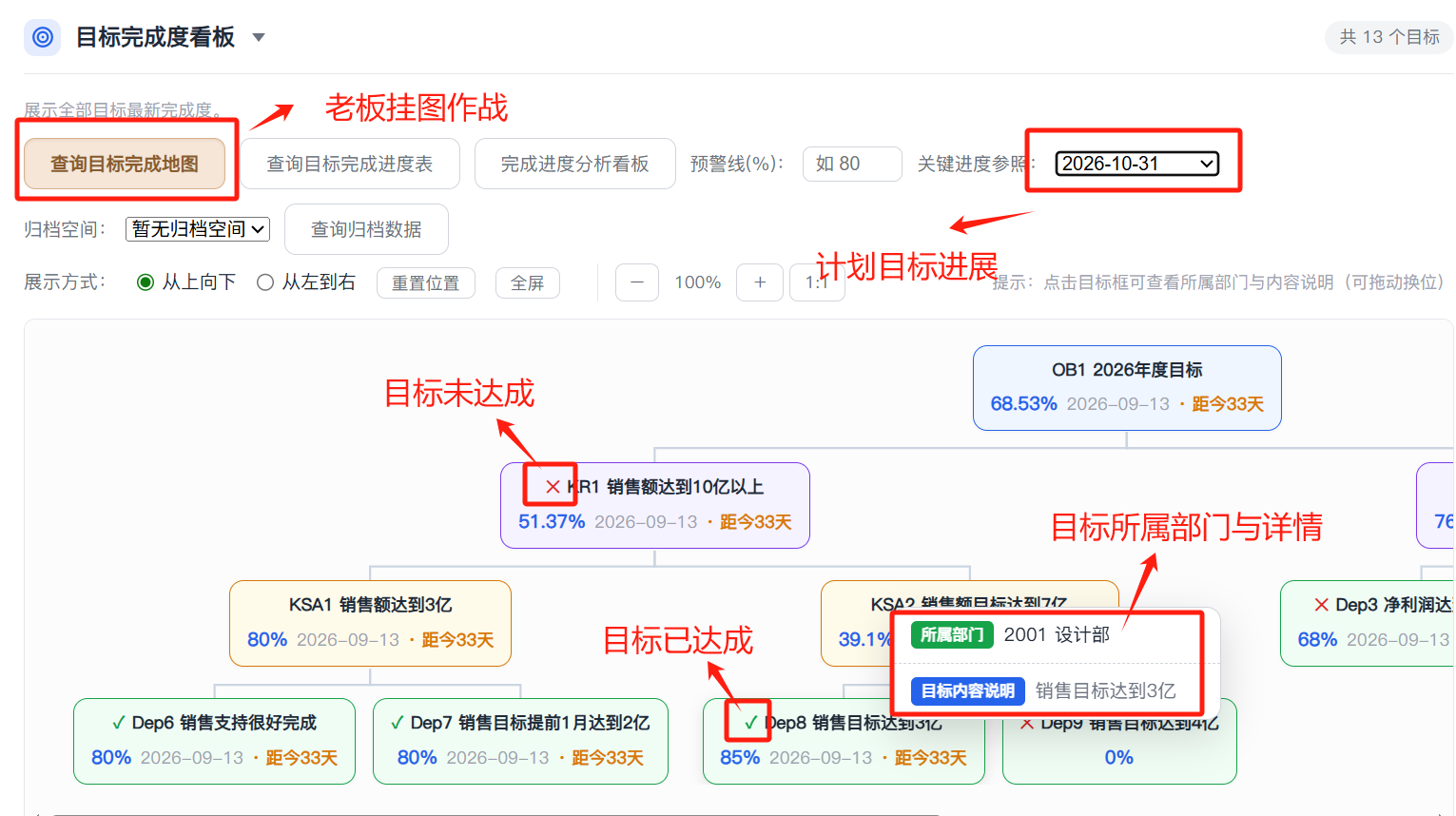Click the checkmark icon on Dep8
The height and width of the screenshot is (816, 1456).
(x=750, y=723)
